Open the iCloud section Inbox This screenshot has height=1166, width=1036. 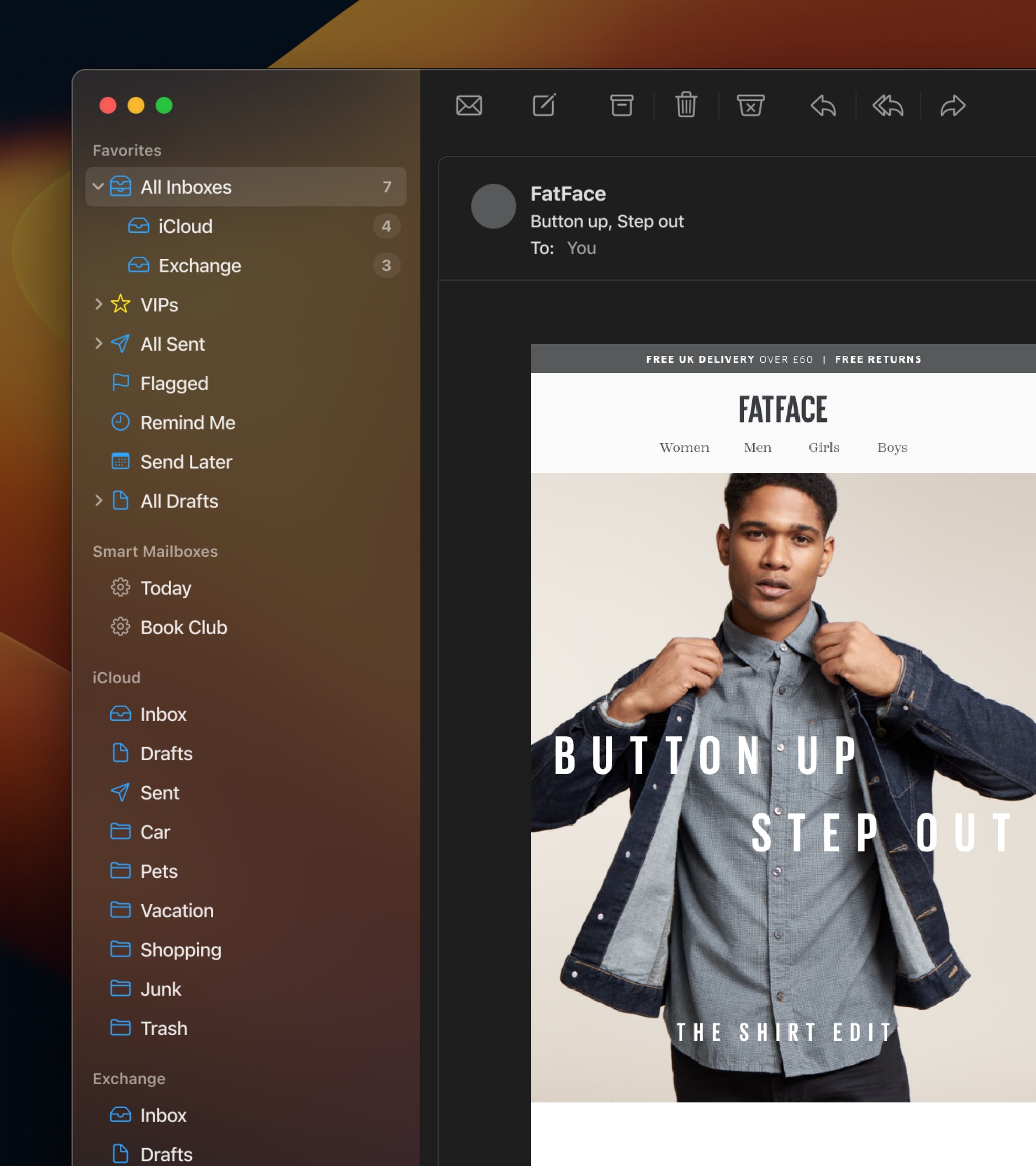(x=246, y=714)
